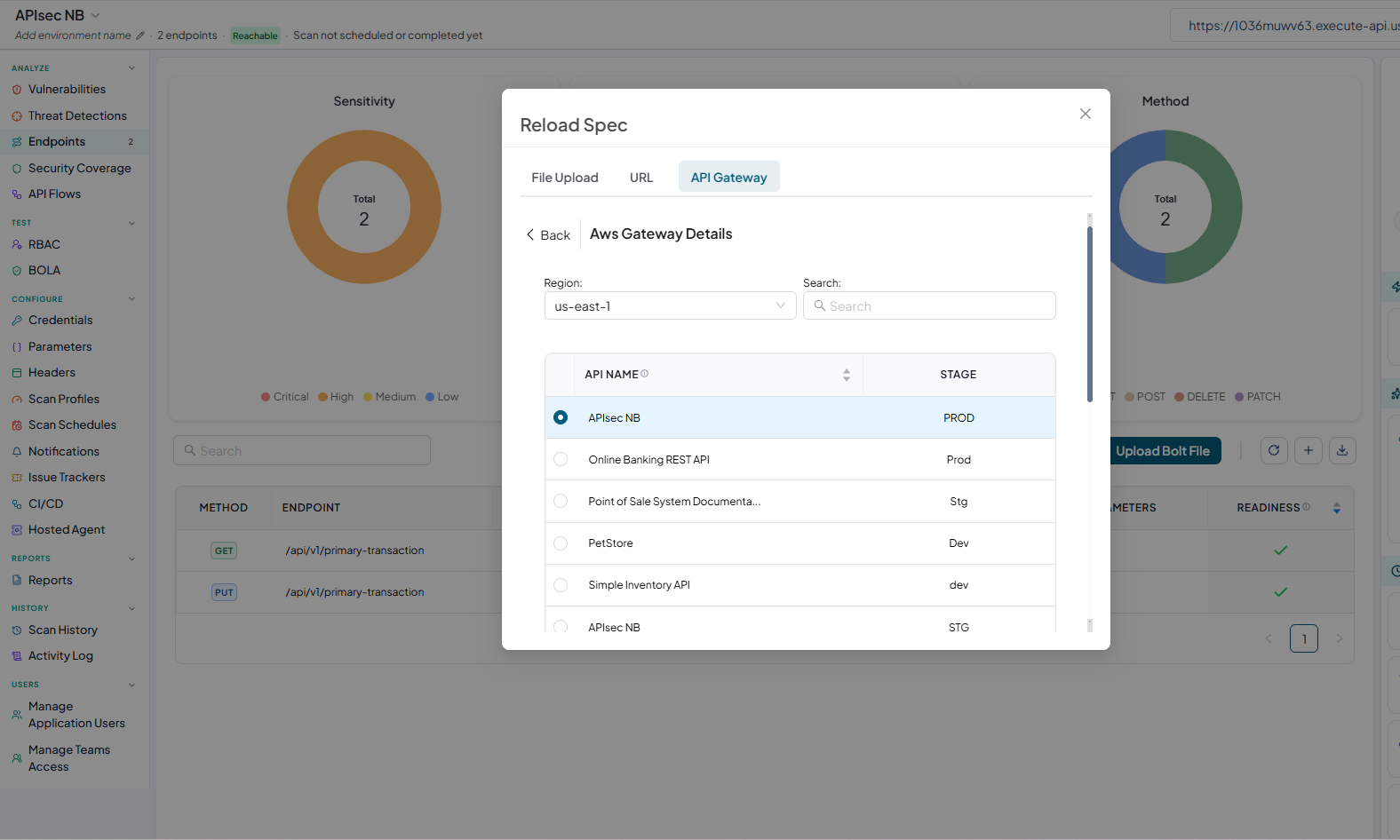Click the Upload Bolt File button
Image resolution: width=1400 pixels, height=840 pixels.
pos(1163,451)
